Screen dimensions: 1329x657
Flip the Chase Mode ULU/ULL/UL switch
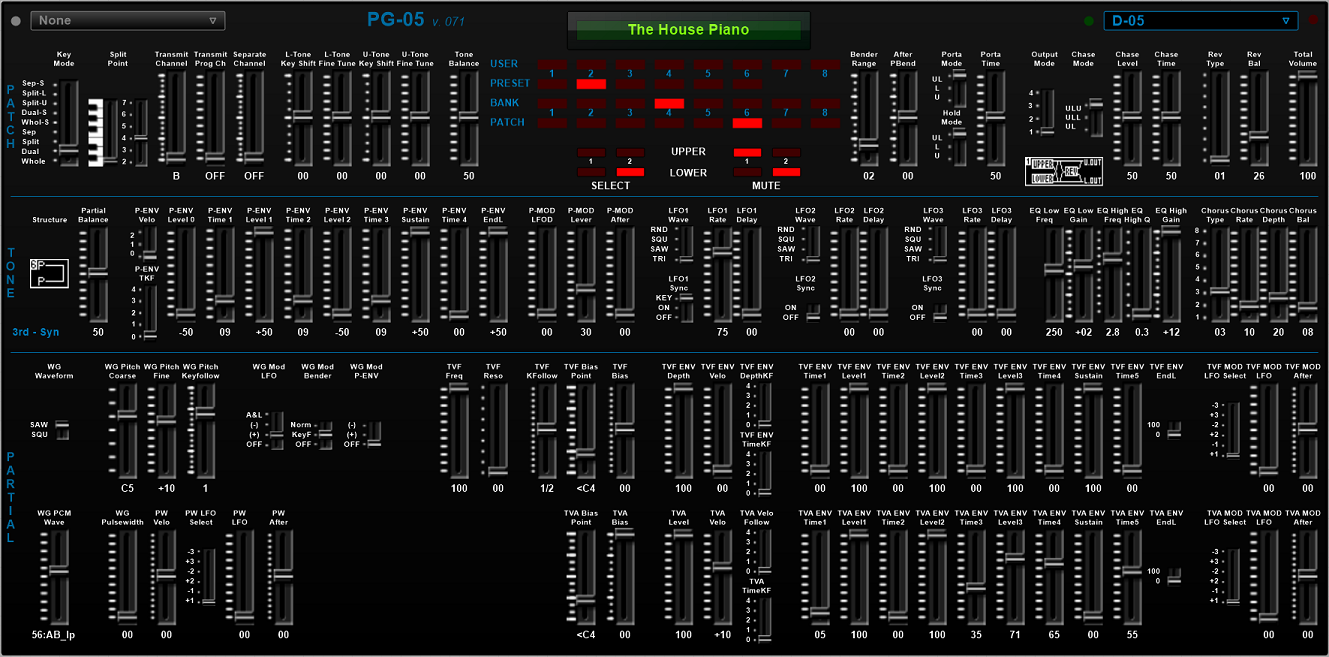click(1095, 117)
